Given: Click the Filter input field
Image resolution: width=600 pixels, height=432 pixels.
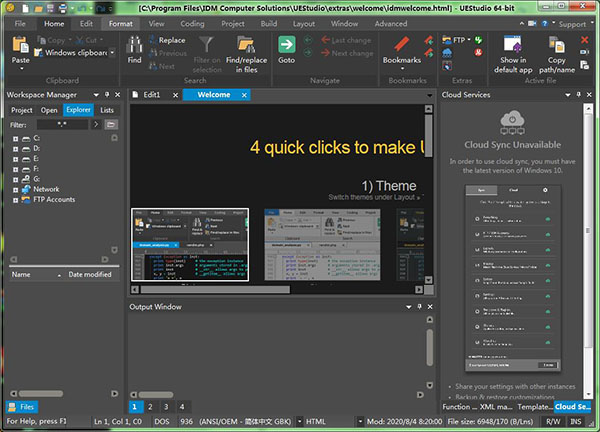Looking at the screenshot, I should [62, 124].
